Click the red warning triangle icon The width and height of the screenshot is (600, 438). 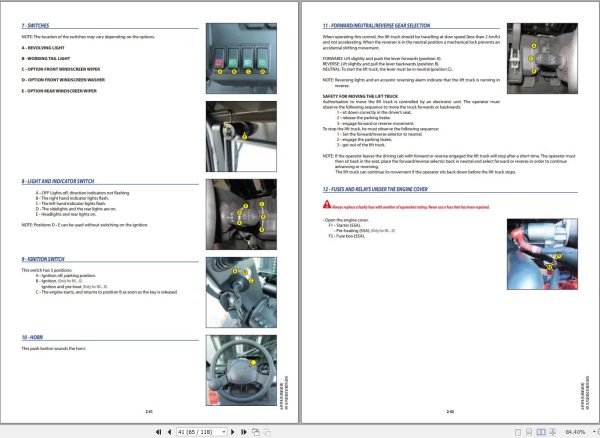(327, 204)
